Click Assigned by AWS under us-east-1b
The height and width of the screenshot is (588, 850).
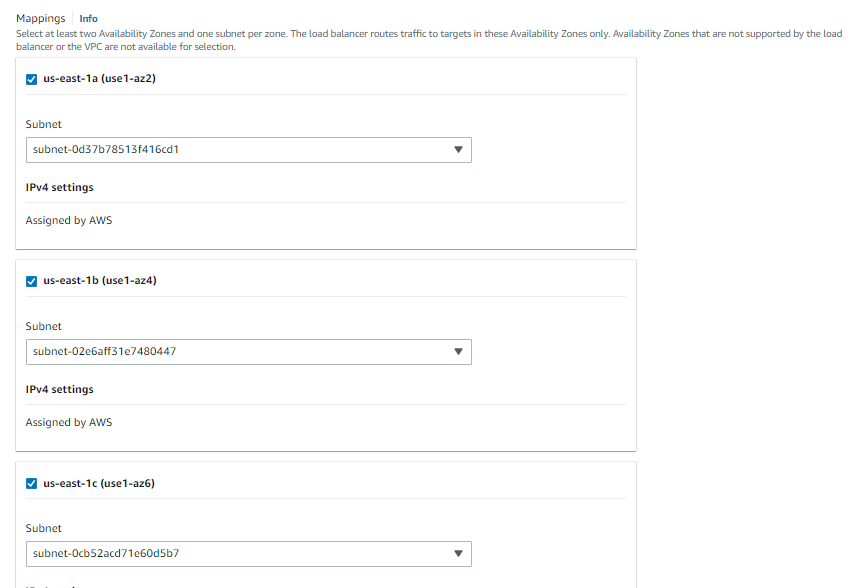69,423
